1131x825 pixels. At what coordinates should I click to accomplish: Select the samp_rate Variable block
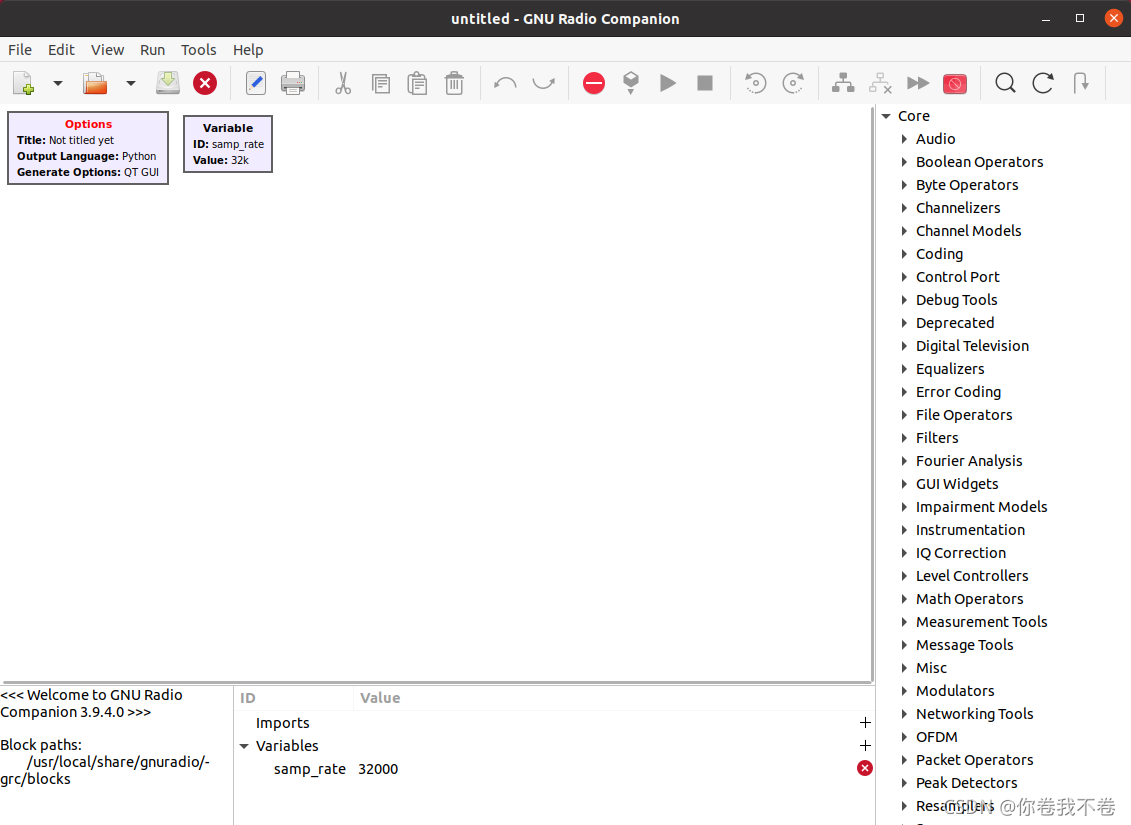point(228,144)
